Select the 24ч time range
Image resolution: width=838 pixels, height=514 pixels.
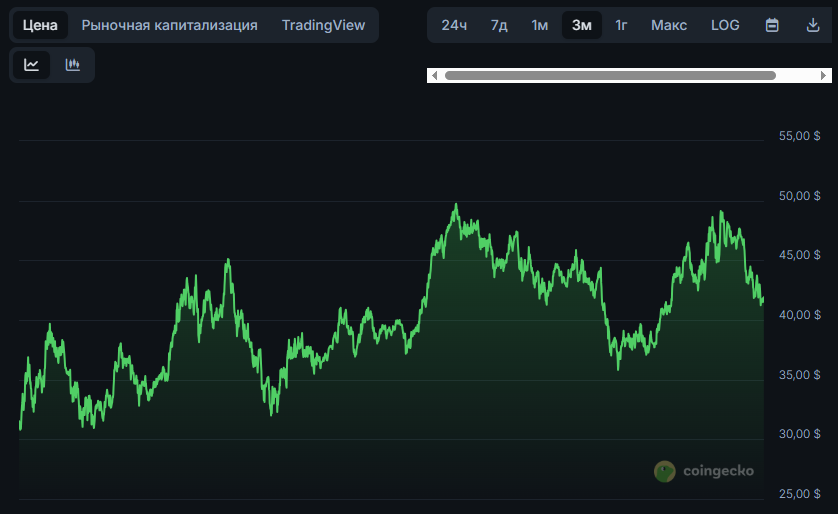pos(454,25)
